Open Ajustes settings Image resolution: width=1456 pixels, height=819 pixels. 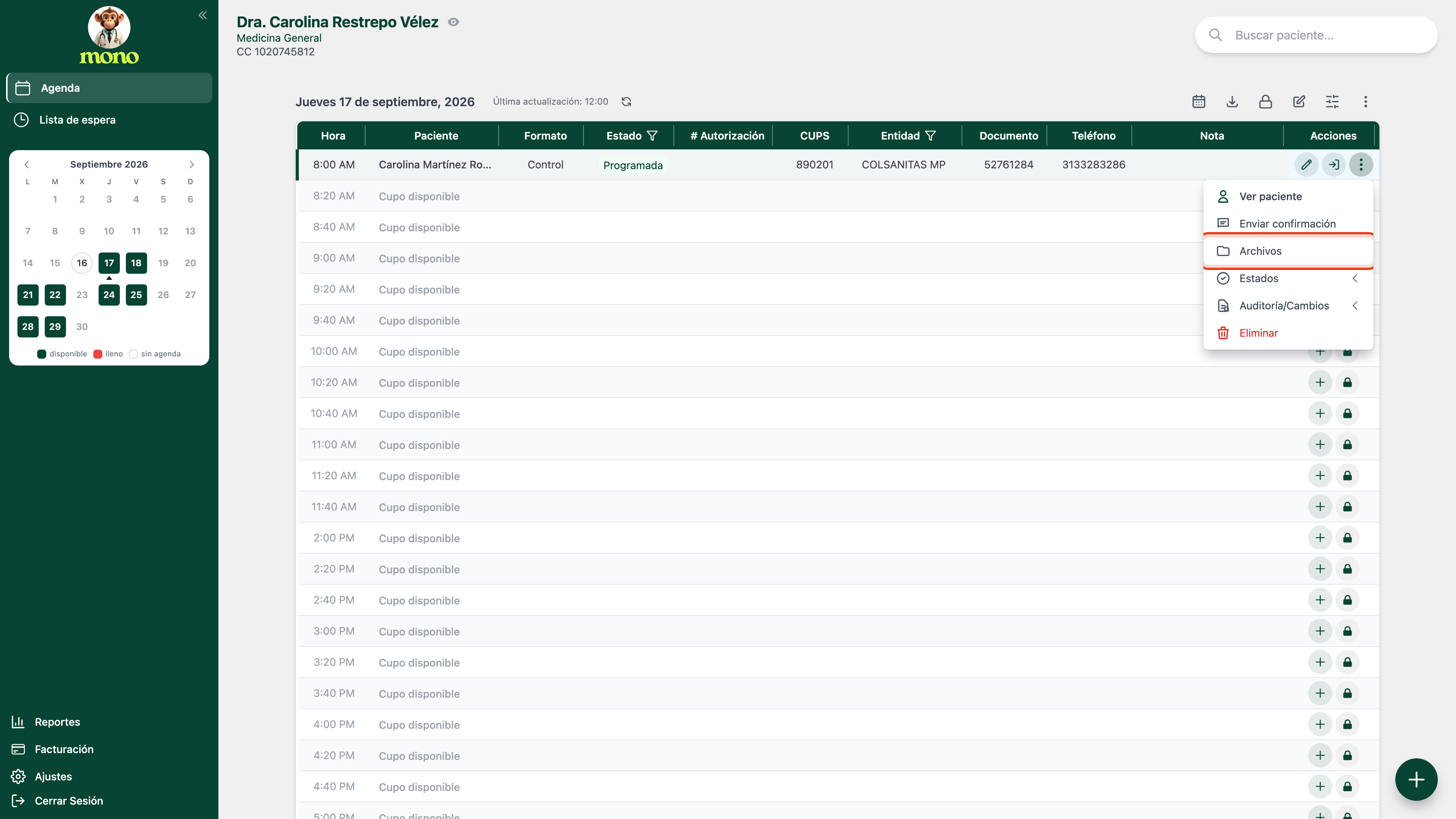42,777
